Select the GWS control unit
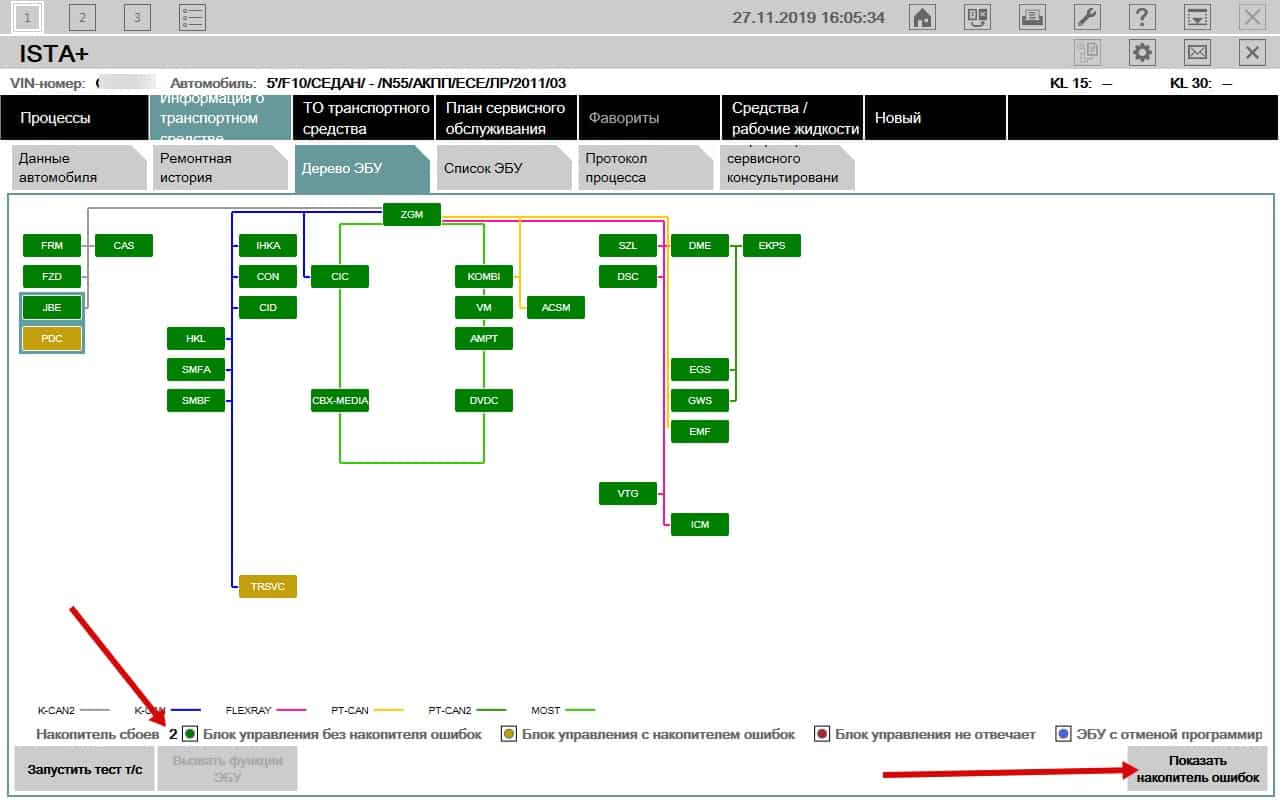 [700, 400]
